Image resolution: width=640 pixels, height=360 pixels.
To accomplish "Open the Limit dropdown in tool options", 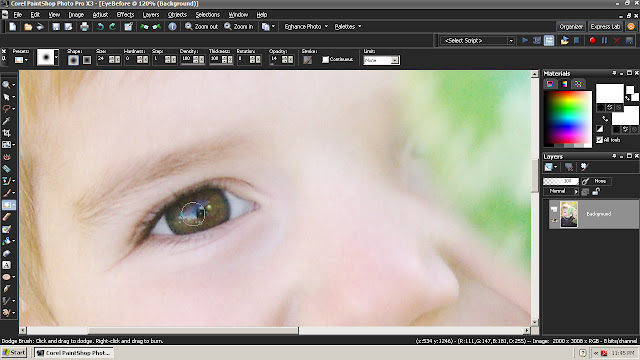I will 381,60.
